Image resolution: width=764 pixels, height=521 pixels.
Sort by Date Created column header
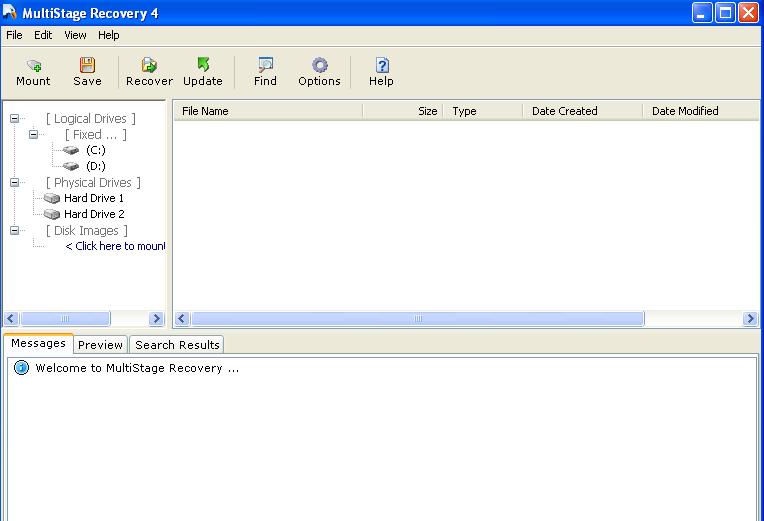coord(582,111)
